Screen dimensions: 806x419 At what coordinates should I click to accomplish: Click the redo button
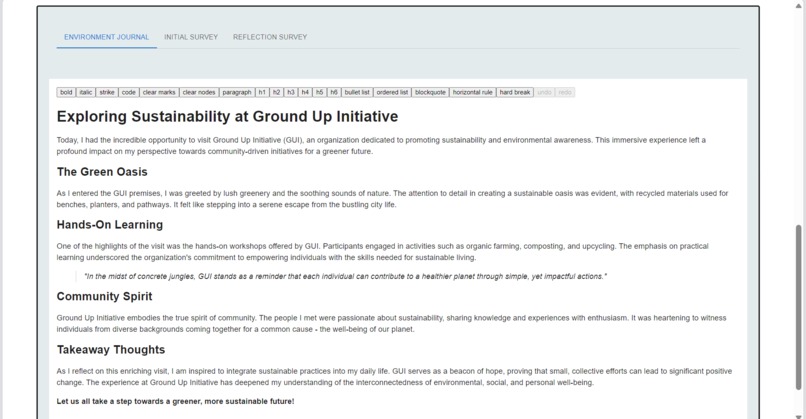click(x=565, y=93)
